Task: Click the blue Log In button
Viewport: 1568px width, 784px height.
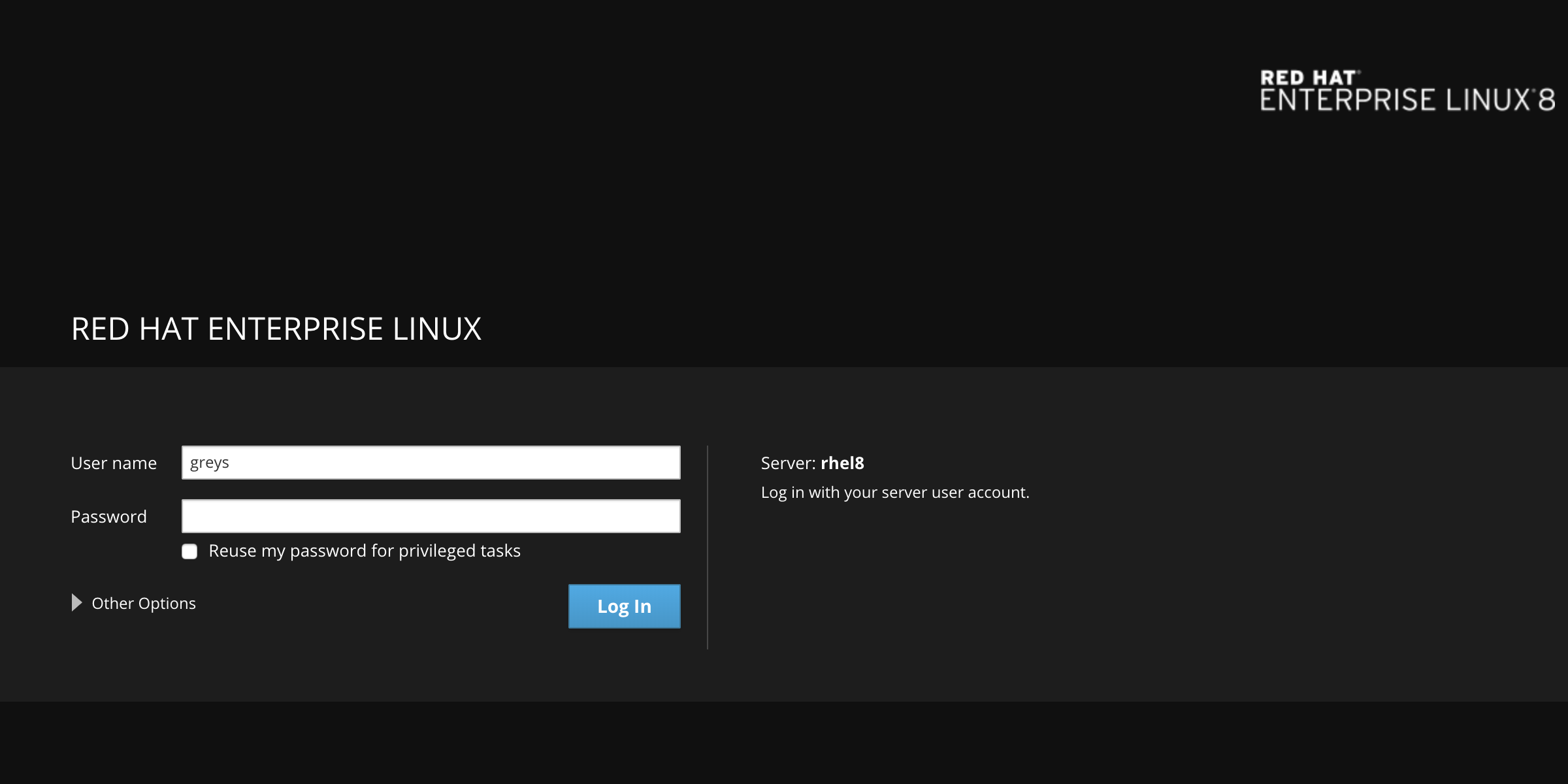Action: (625, 606)
